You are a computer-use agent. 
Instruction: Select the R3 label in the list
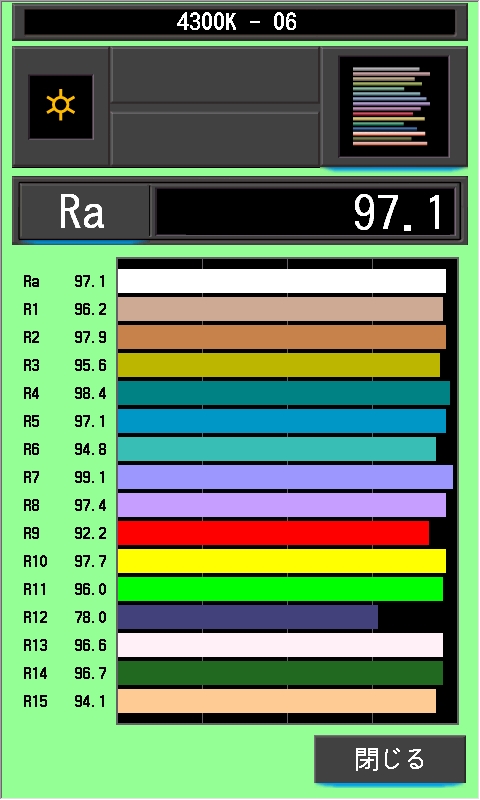(x=31, y=365)
